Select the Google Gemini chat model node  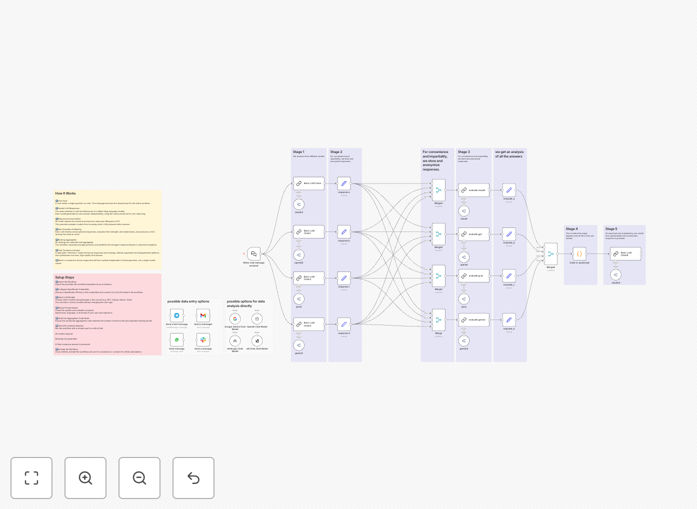235,319
